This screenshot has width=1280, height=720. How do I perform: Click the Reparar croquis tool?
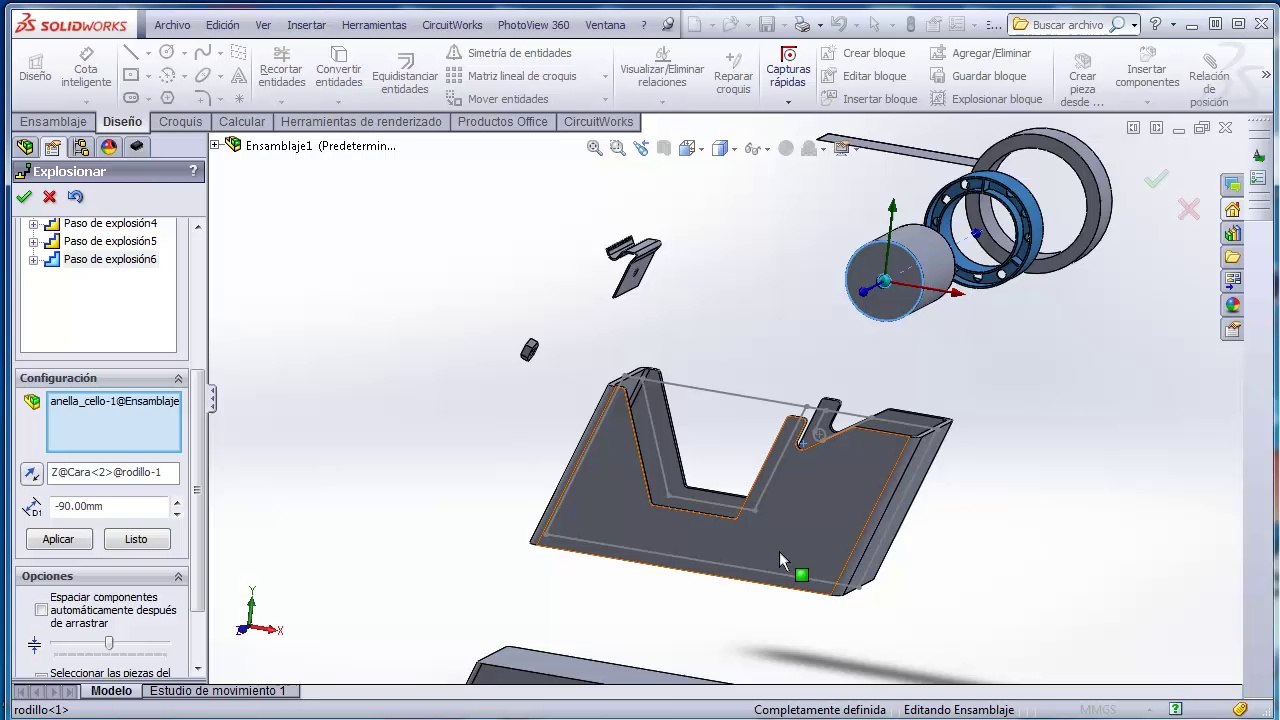(x=733, y=75)
